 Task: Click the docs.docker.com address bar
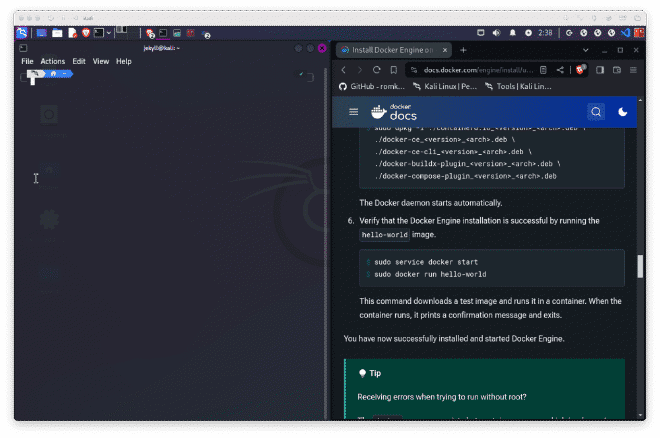click(479, 70)
